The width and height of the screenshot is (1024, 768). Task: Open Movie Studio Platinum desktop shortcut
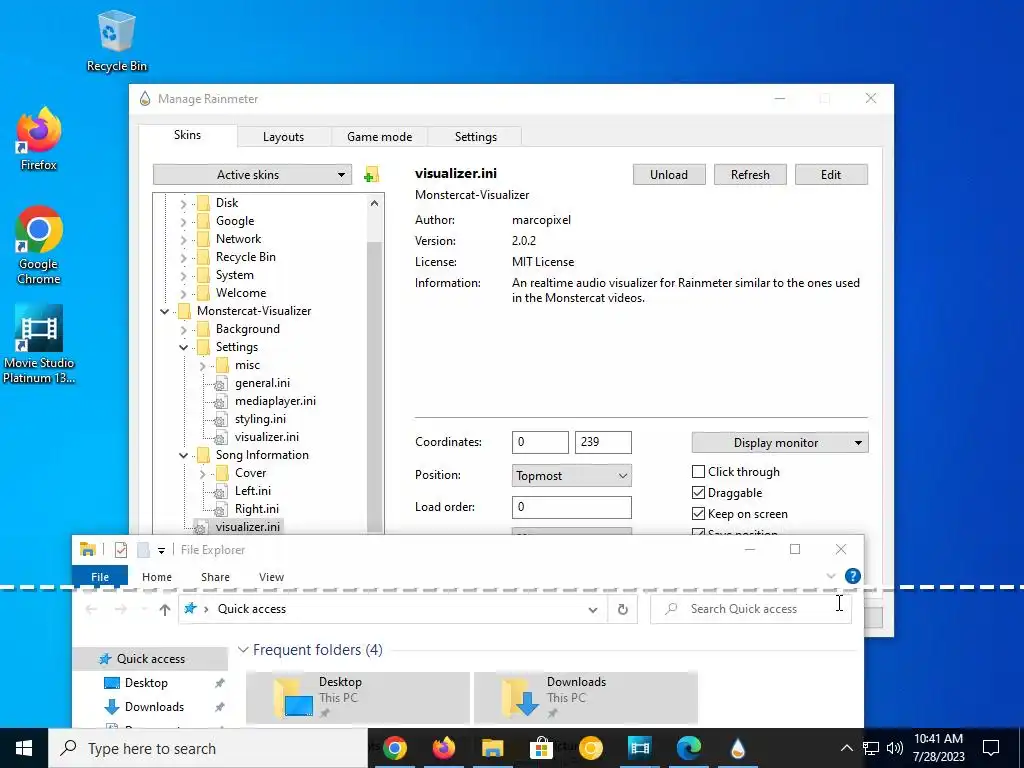pyautogui.click(x=39, y=344)
